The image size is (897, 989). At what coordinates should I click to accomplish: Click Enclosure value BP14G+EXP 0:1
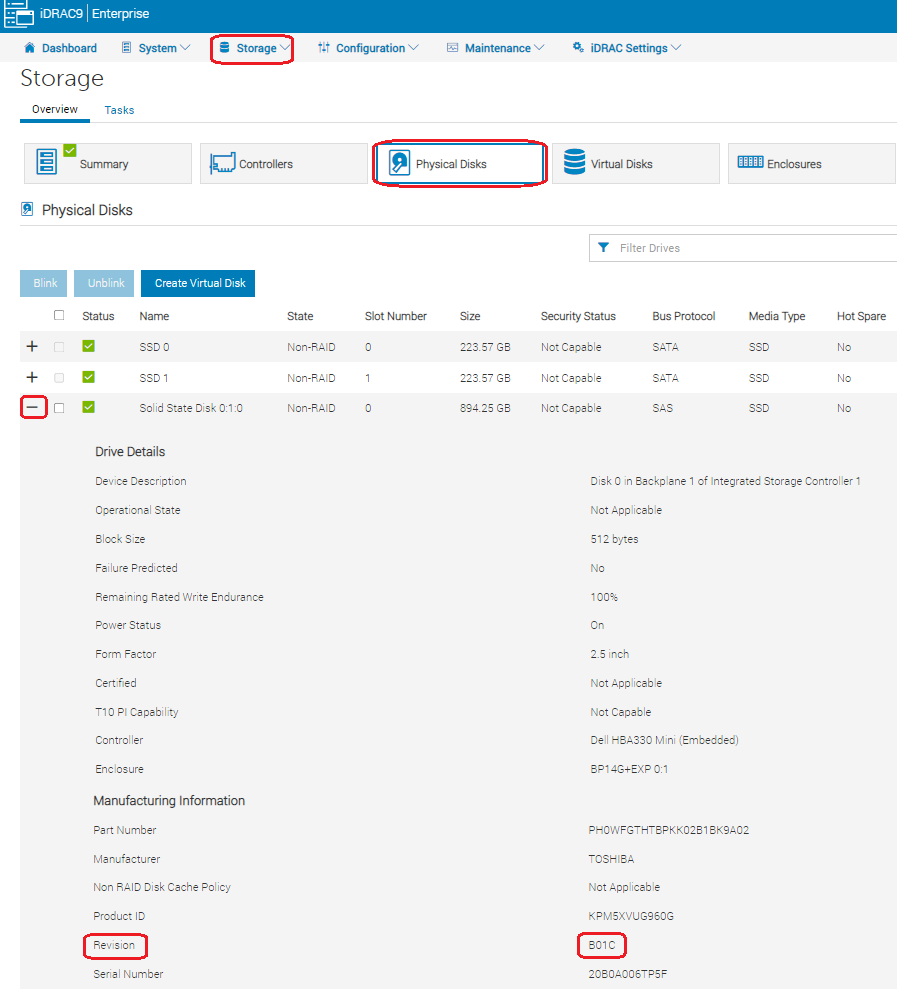tap(629, 769)
